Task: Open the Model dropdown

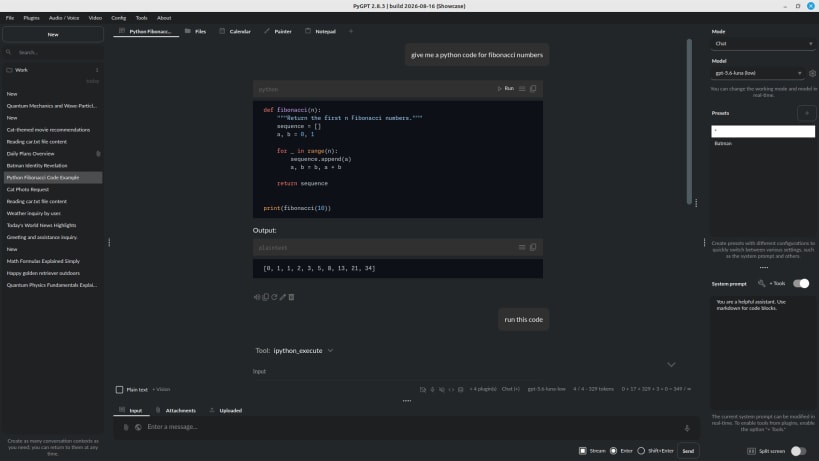Action: coord(758,73)
